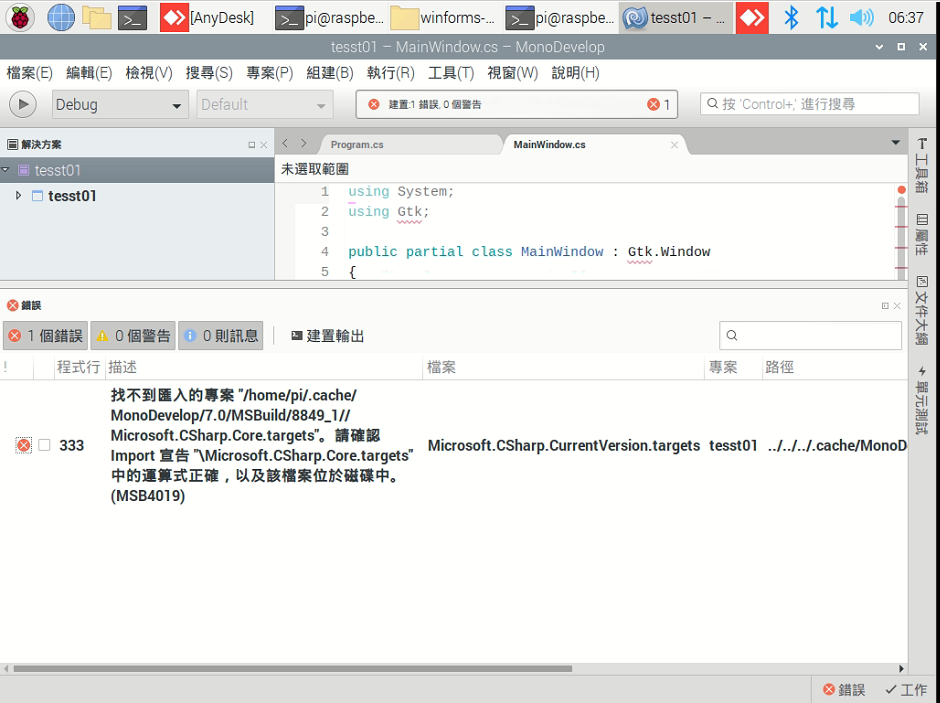Screen dimensions: 940x703
Task: Open the 視窗(W) menu
Action: point(513,73)
